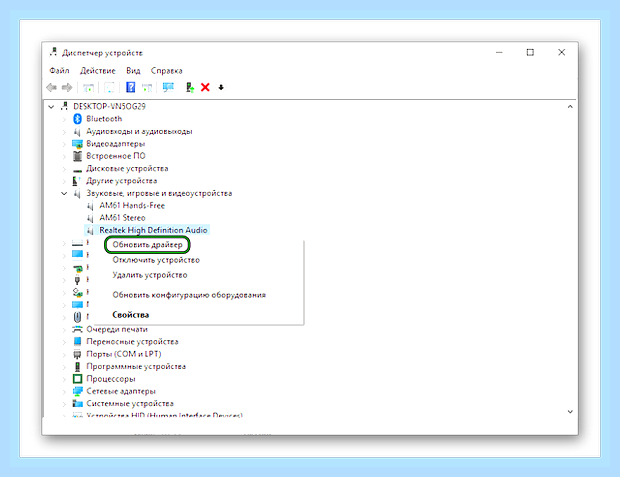Click the blue Help toolbar icon
This screenshot has width=620, height=477.
130,87
